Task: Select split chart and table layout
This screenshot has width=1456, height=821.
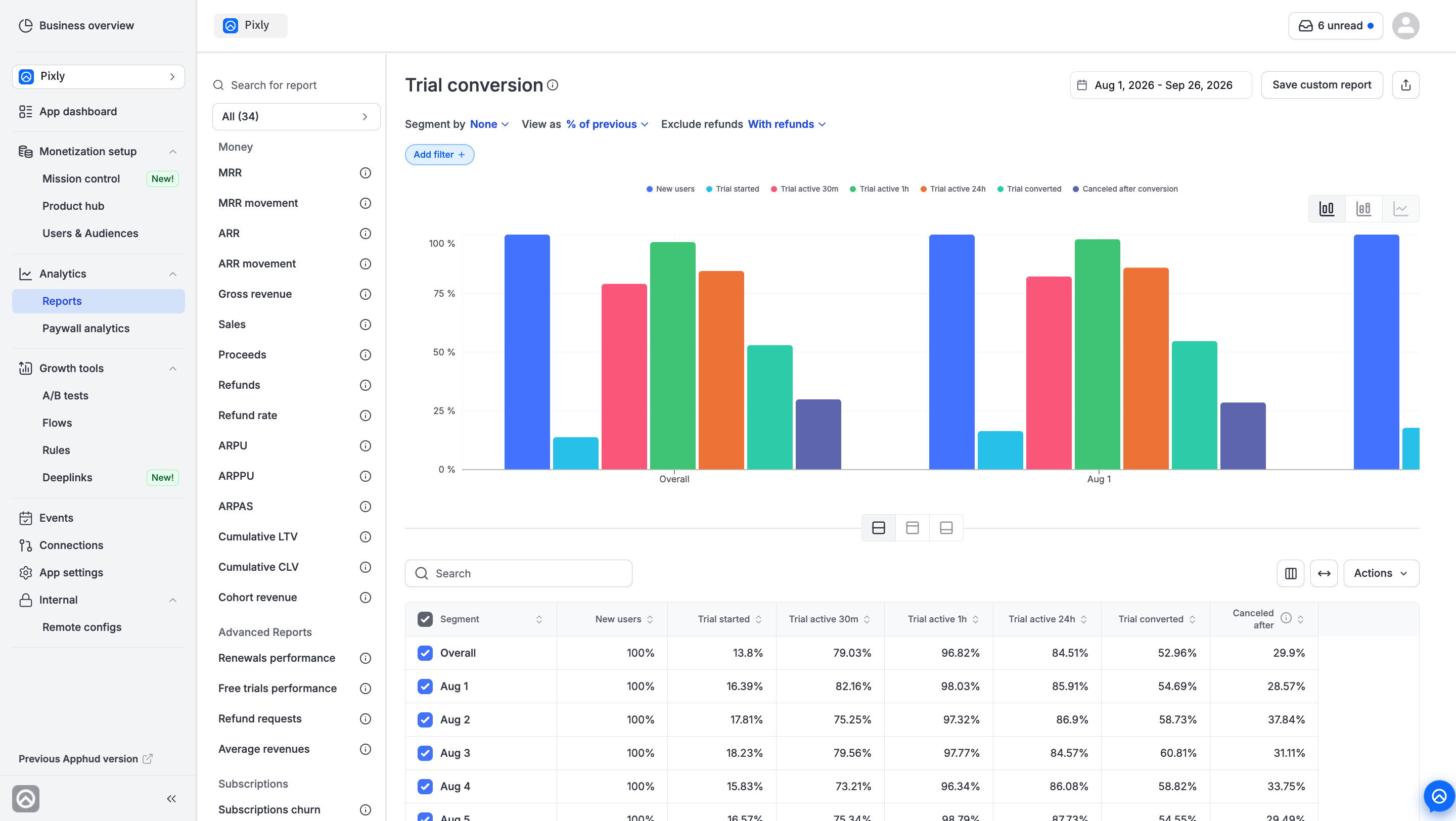Action: pyautogui.click(x=878, y=528)
